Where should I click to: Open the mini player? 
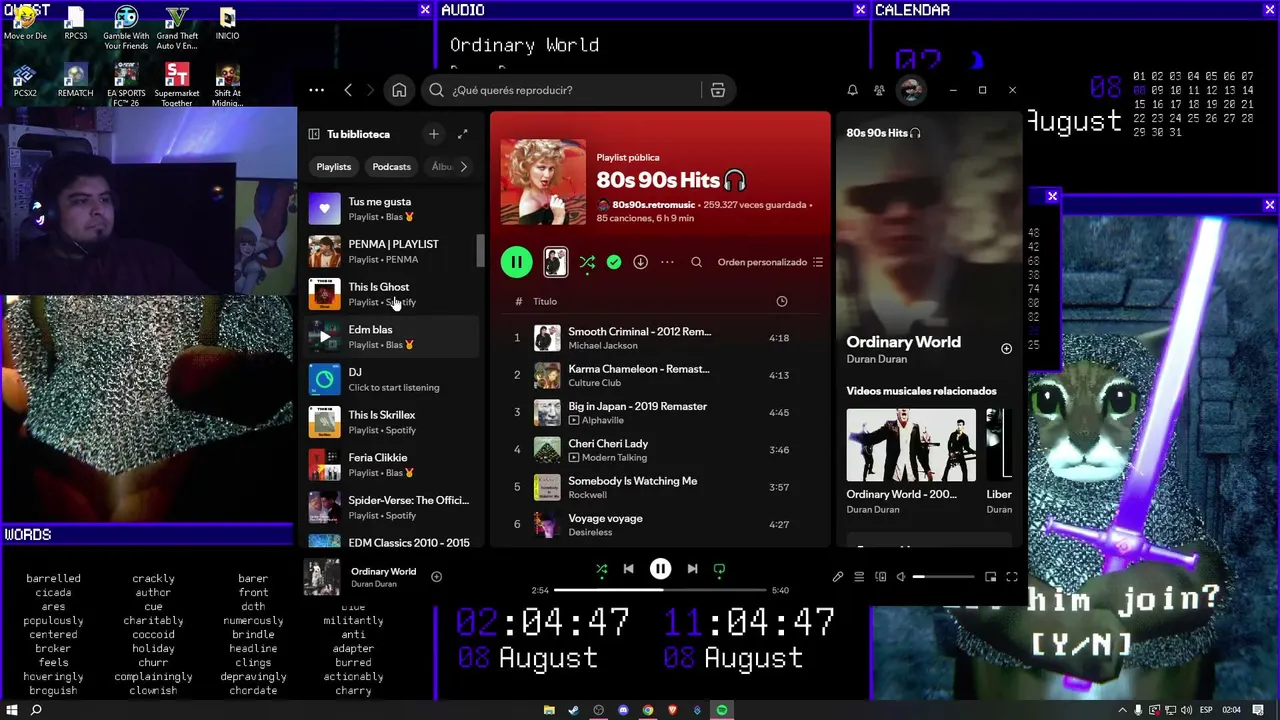990,577
